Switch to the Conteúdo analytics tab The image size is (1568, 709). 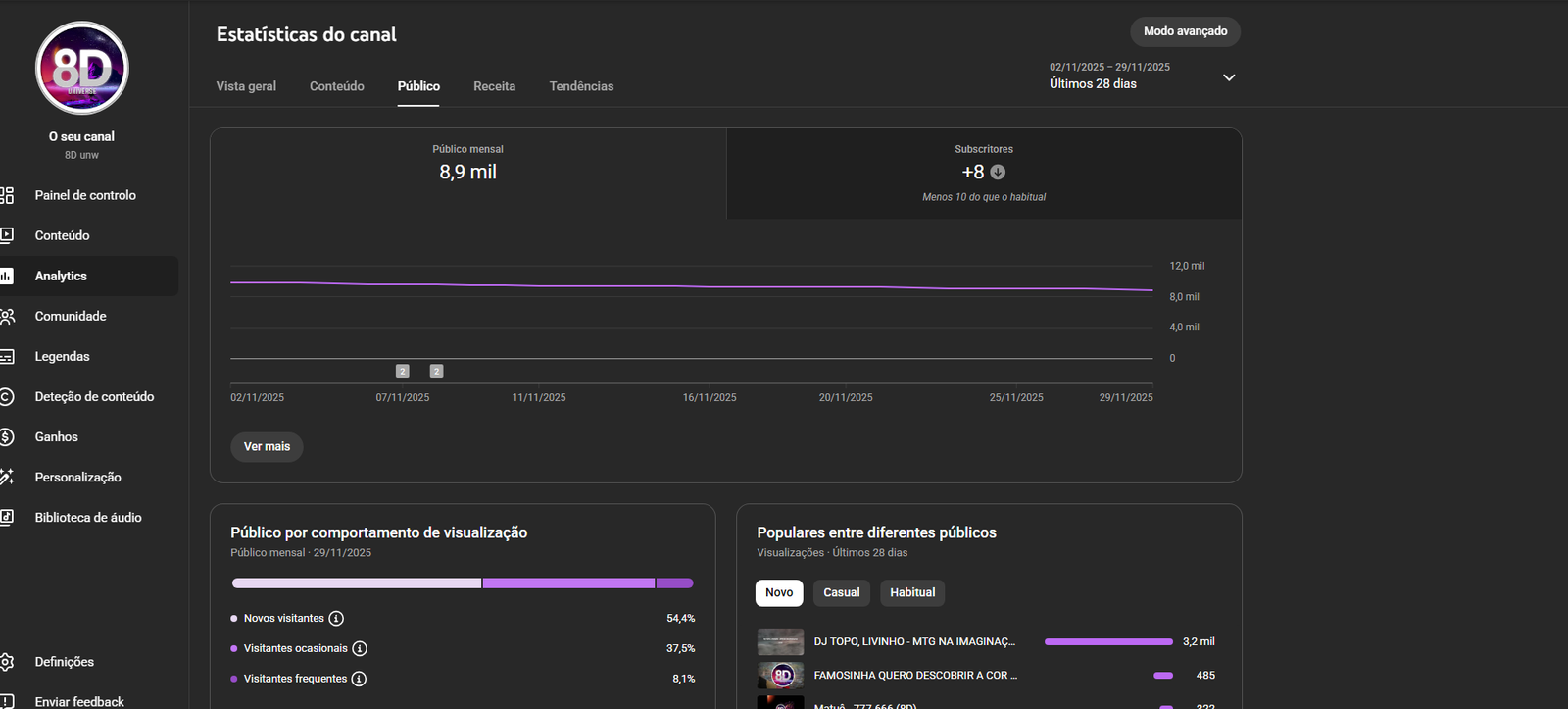pyautogui.click(x=336, y=86)
